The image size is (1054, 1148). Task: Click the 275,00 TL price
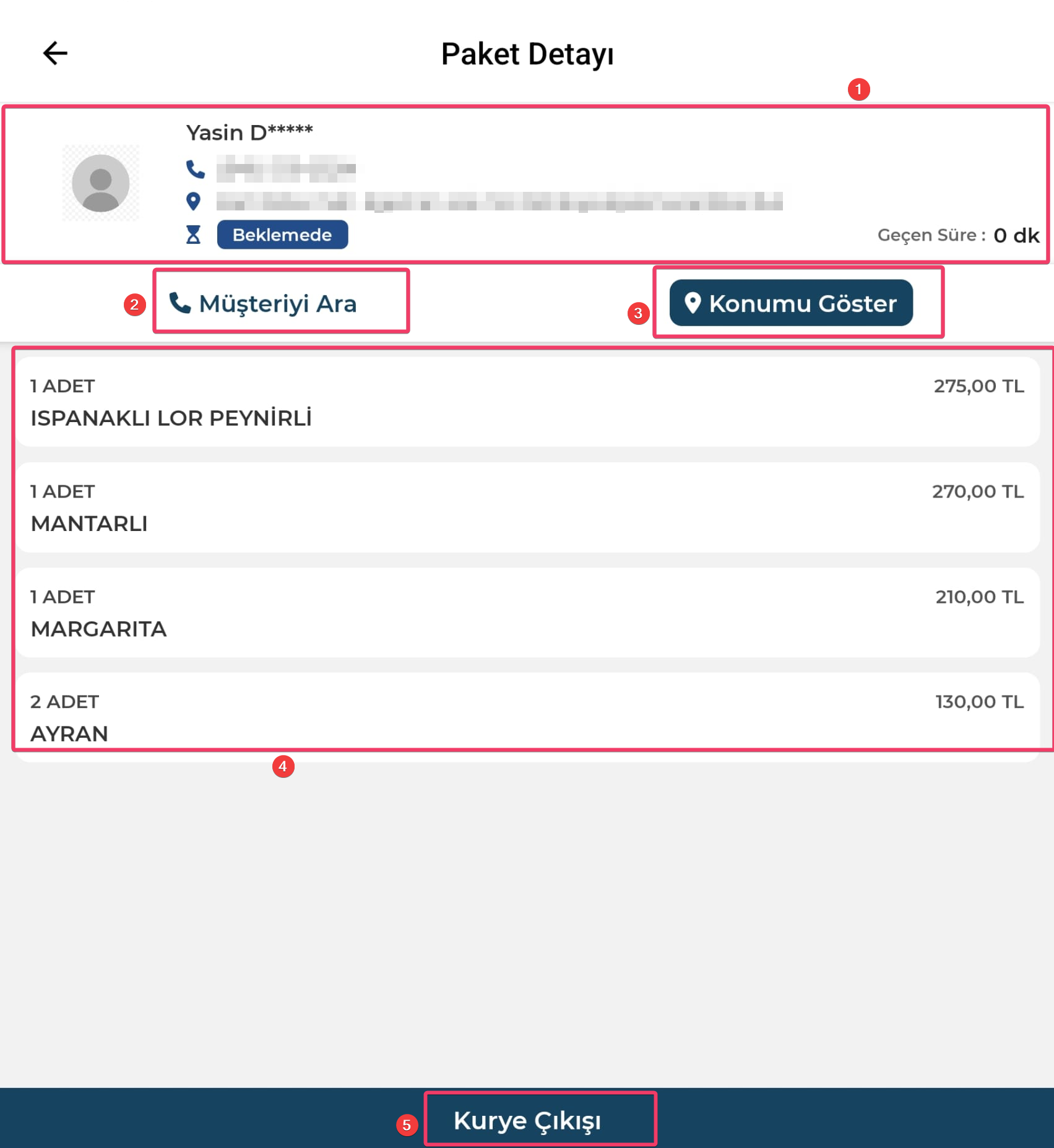[978, 386]
